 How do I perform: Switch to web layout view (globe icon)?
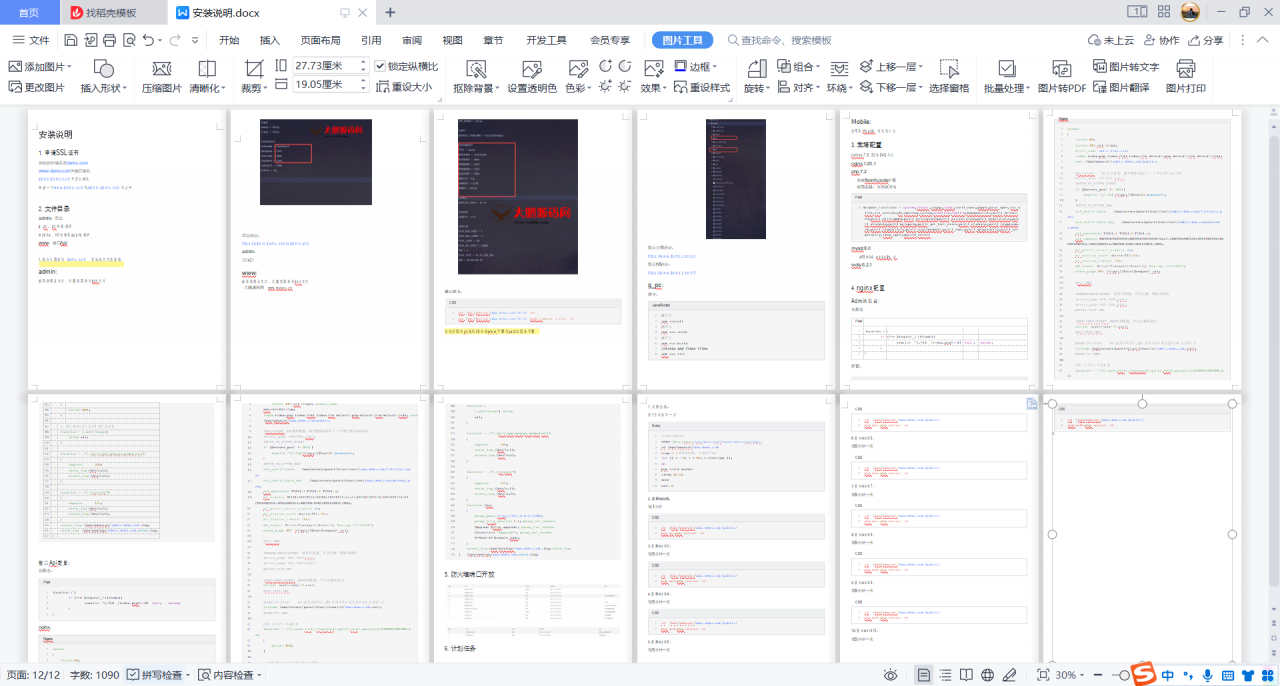tap(988, 675)
